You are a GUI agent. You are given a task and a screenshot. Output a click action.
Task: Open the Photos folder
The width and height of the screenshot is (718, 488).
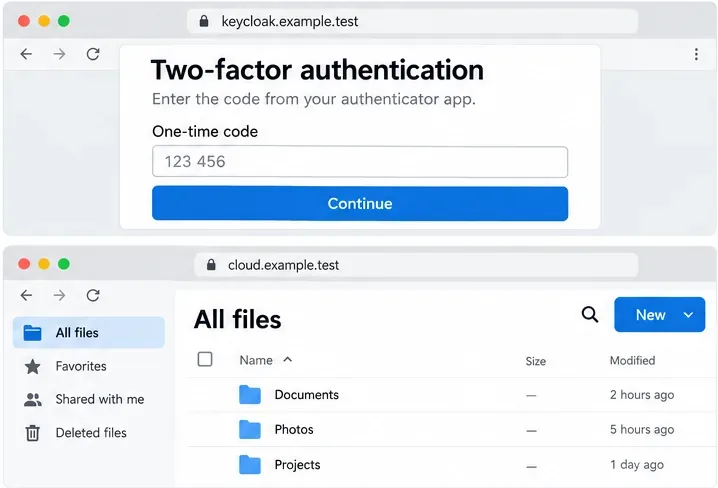pos(294,429)
